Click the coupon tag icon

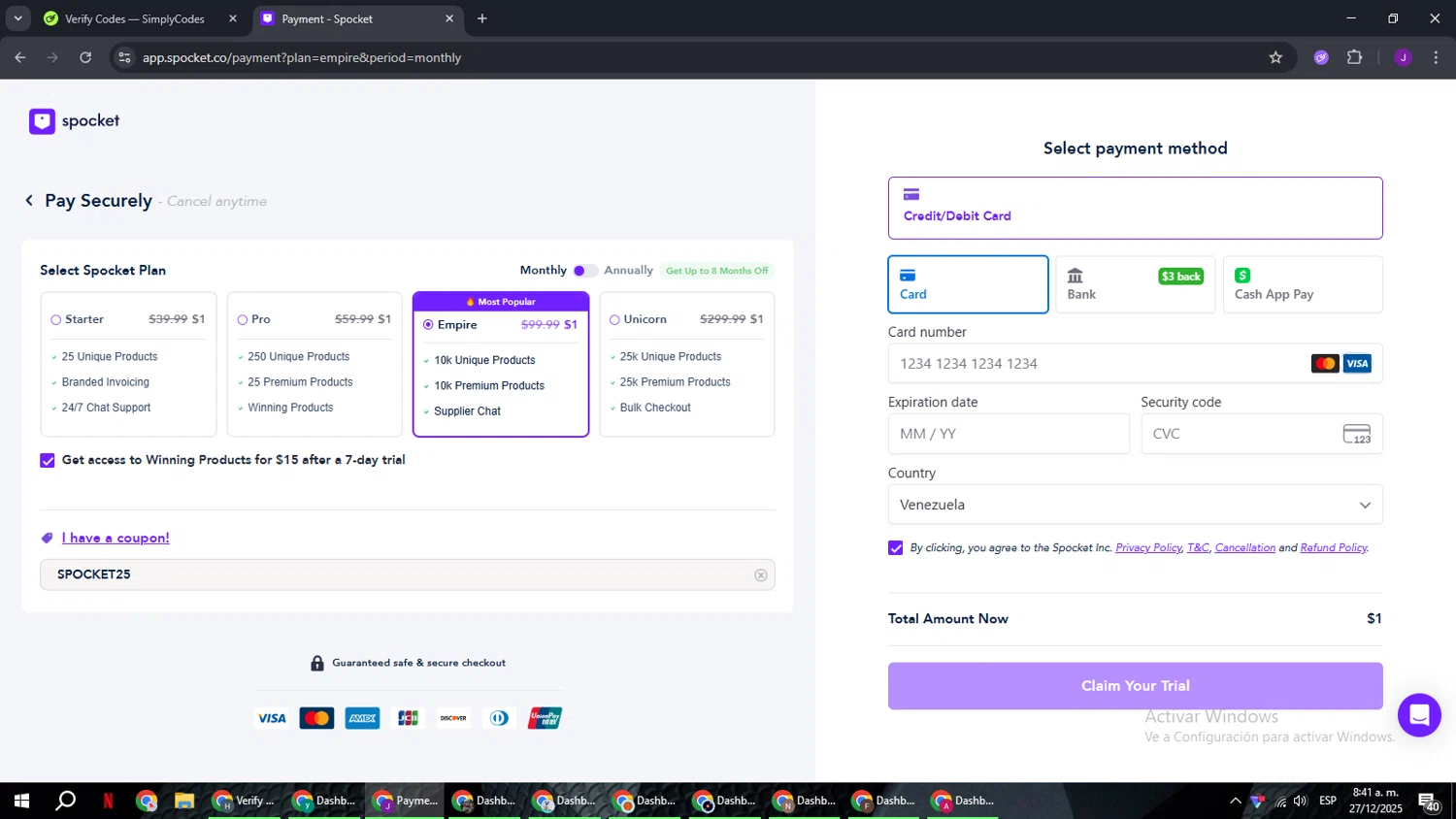pos(47,538)
